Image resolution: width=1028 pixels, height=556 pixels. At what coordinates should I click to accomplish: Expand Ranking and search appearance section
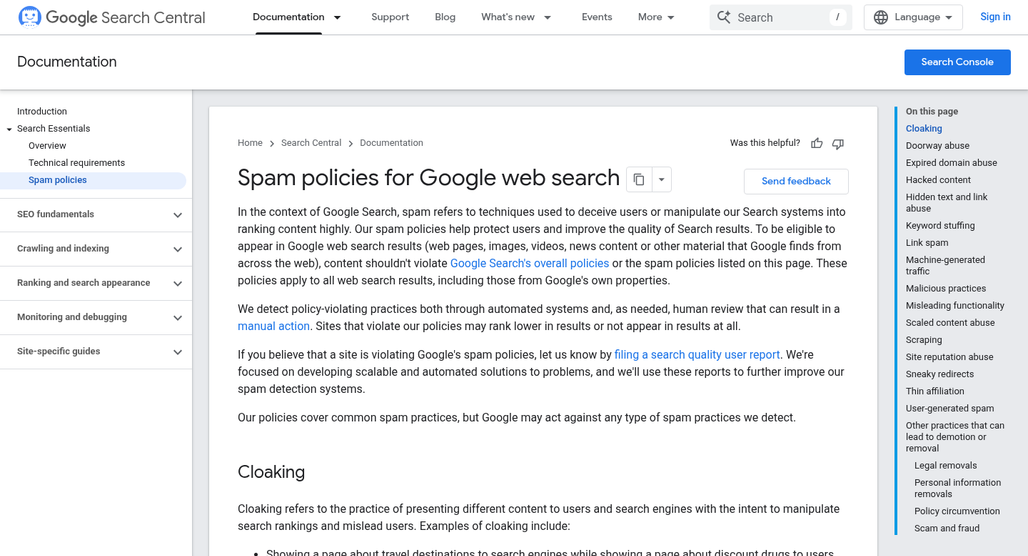(96, 283)
